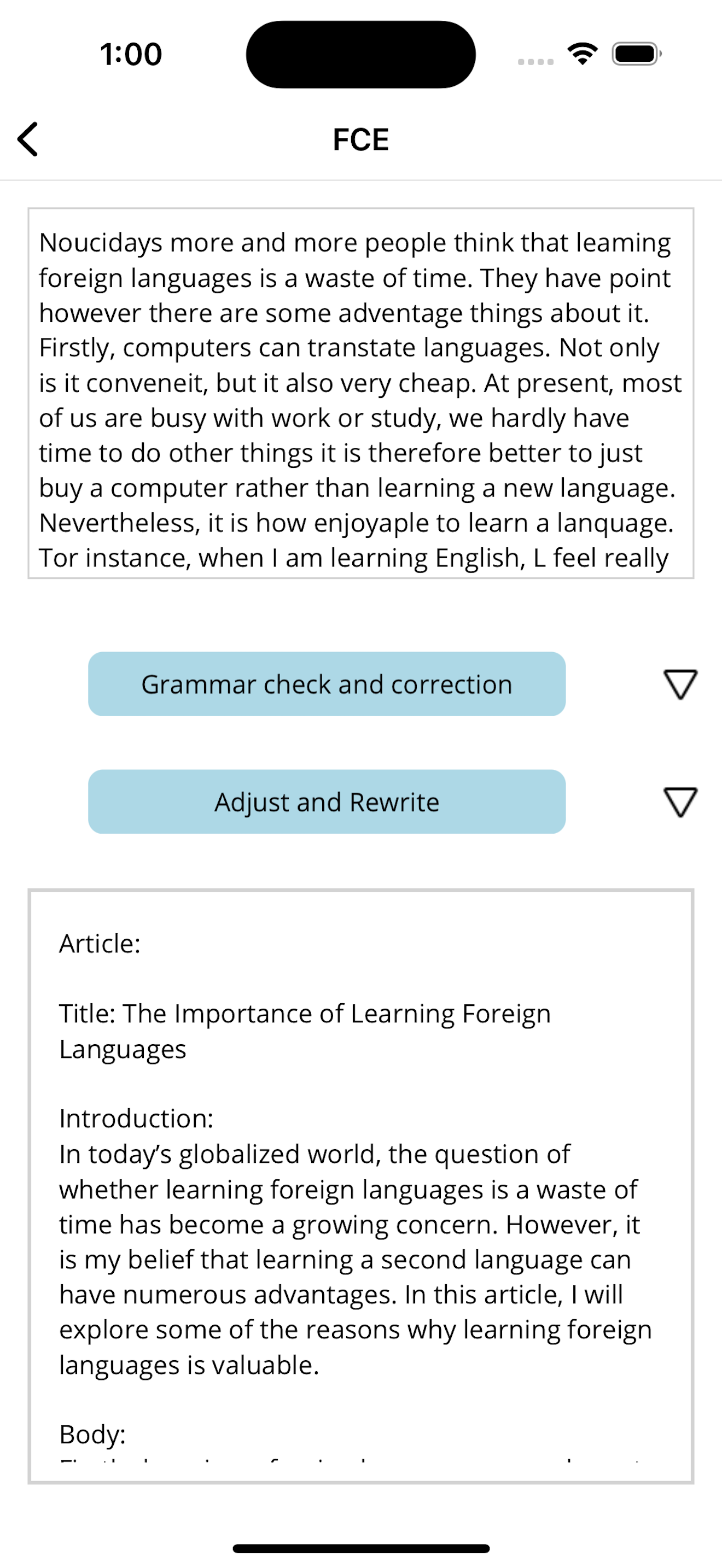Tap the 1:00 clock in status bar
This screenshot has height=1568, width=722.
131,54
